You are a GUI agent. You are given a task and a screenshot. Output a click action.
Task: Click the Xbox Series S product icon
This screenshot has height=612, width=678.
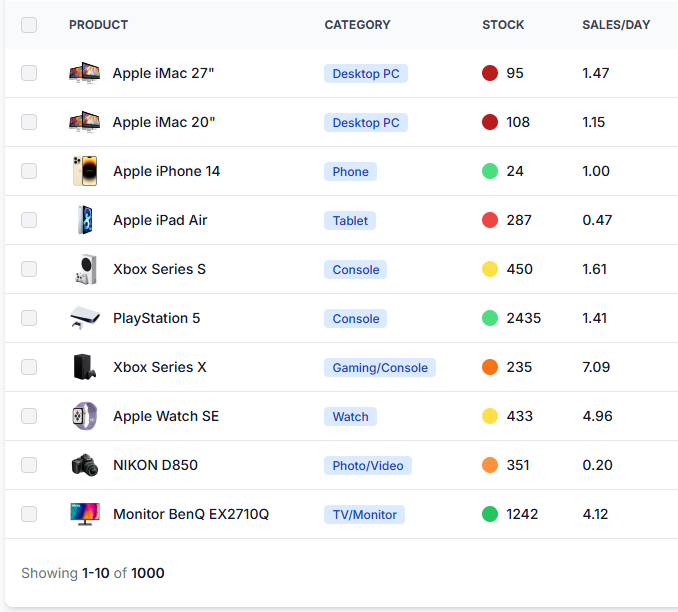pos(84,269)
